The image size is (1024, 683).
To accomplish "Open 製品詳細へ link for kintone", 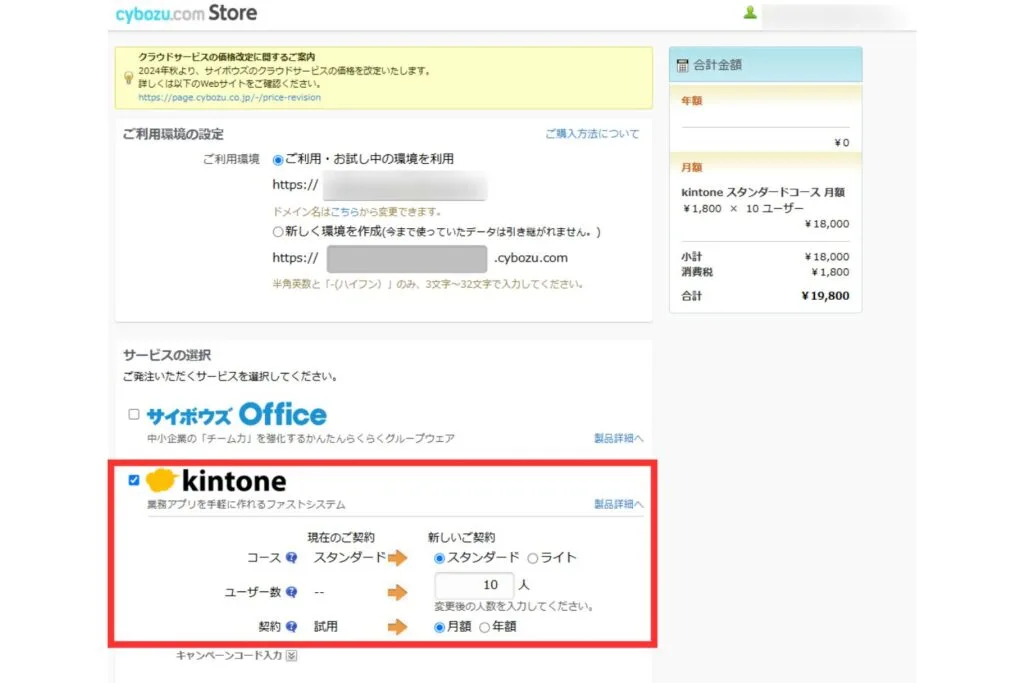I will [x=618, y=504].
